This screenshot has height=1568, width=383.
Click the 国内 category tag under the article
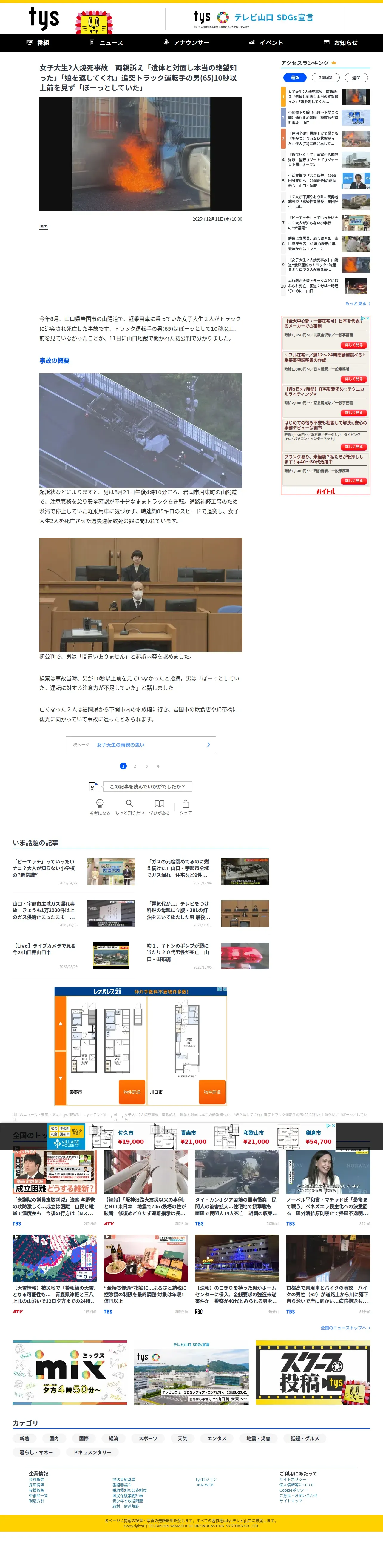point(43,226)
